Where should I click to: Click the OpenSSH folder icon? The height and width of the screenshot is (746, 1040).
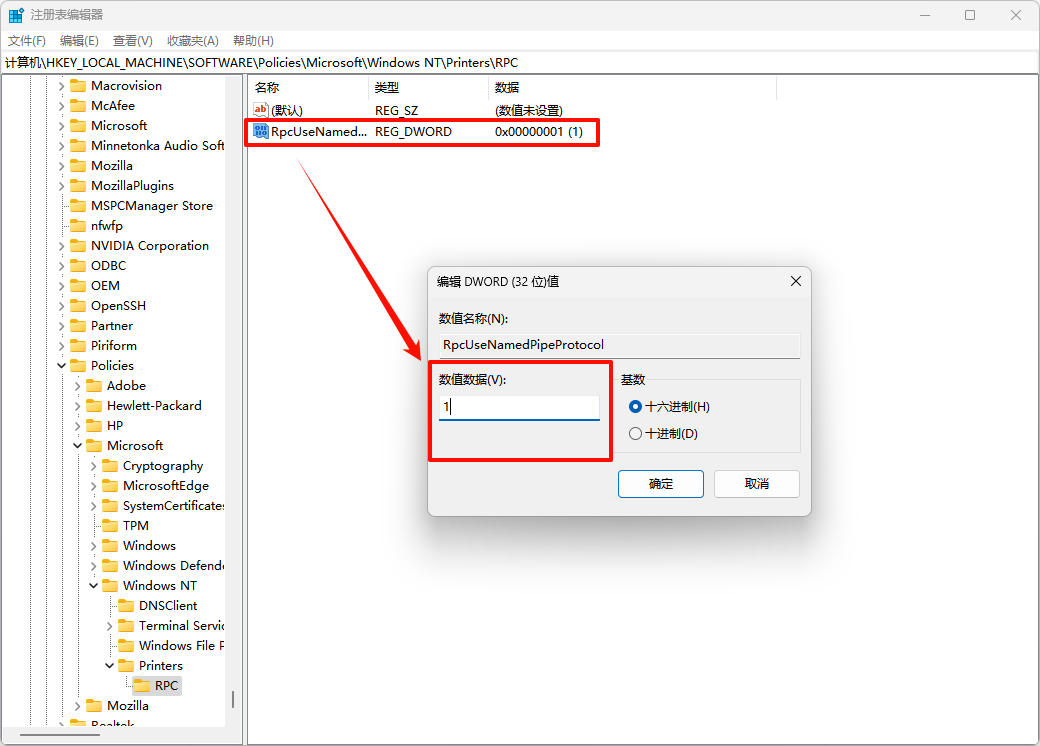tap(78, 306)
